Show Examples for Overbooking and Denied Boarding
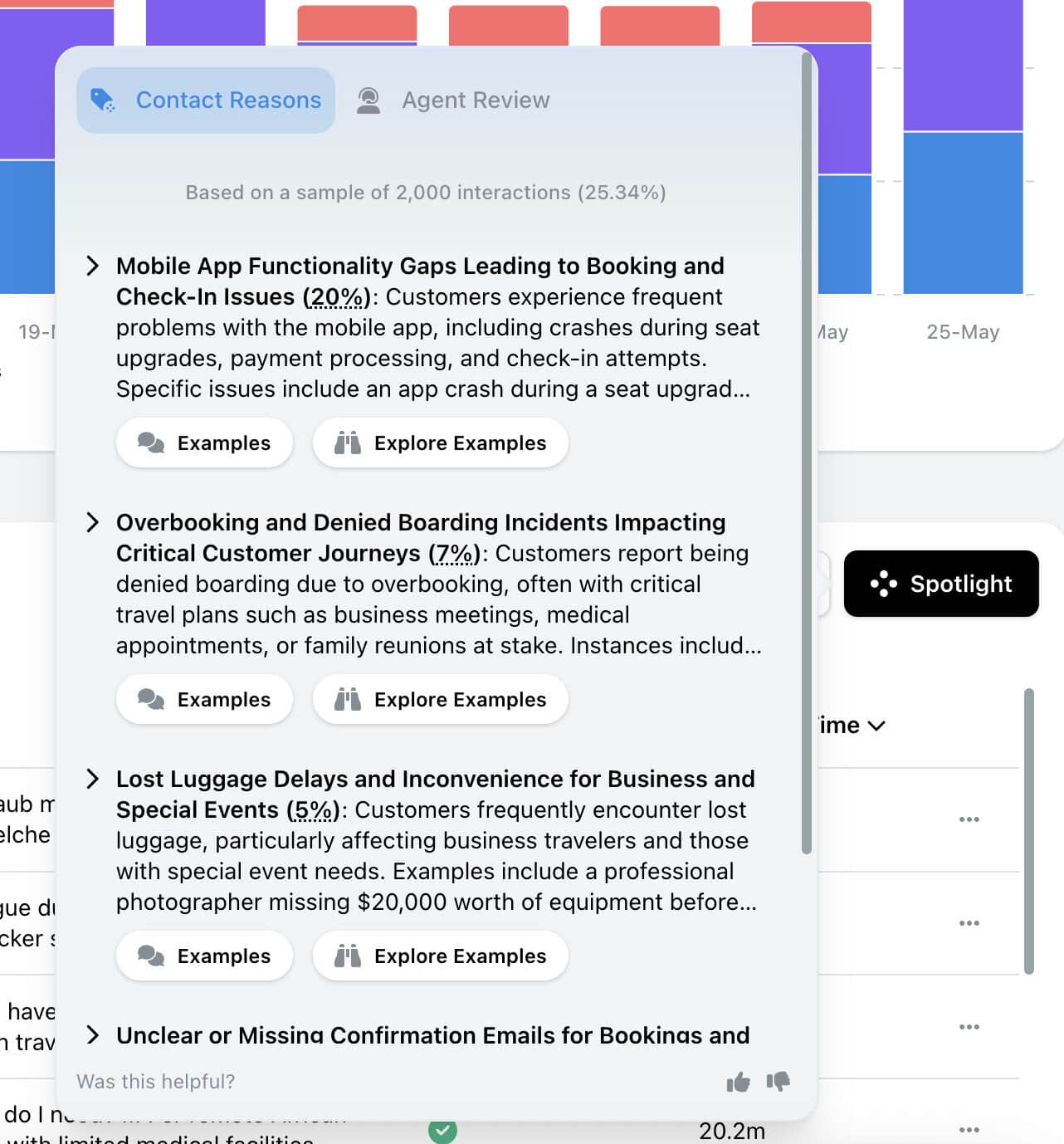This screenshot has height=1144, width=1064. pyautogui.click(x=204, y=700)
